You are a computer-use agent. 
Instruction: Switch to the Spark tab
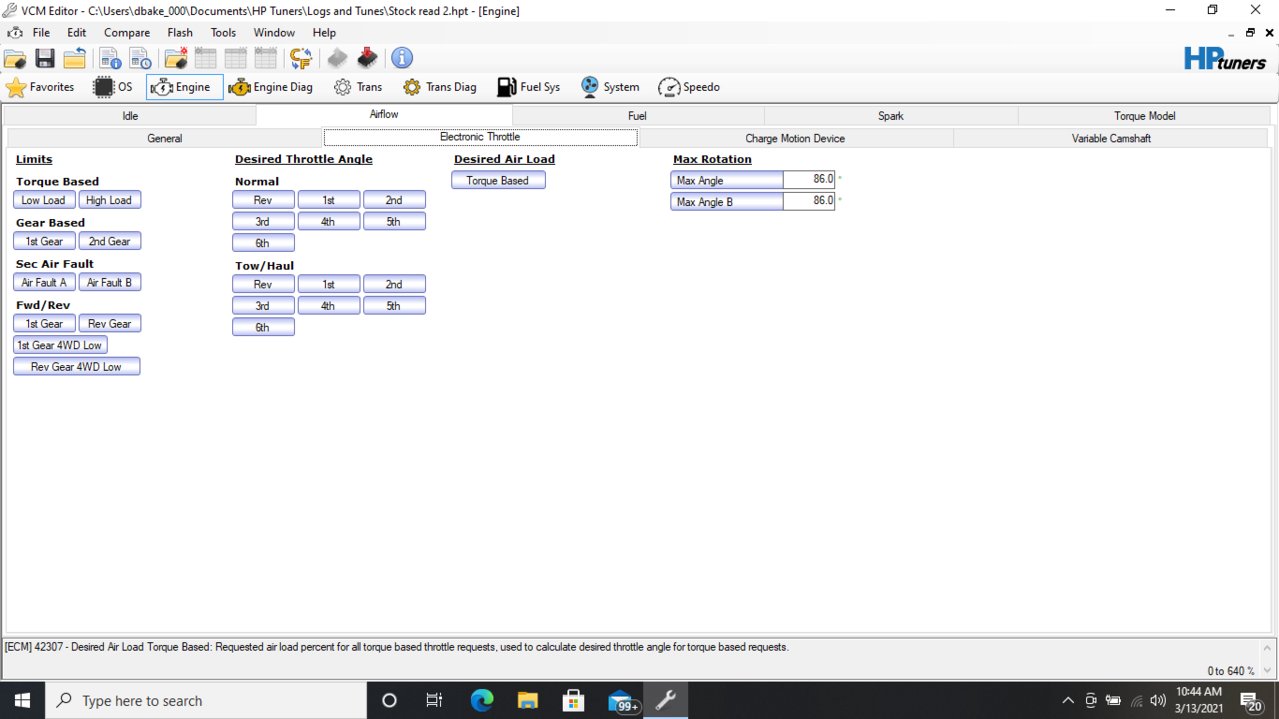(891, 116)
